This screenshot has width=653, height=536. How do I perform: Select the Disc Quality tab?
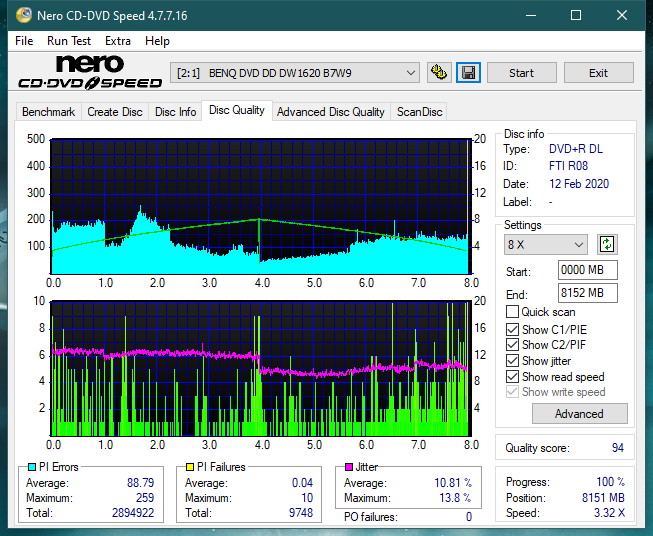(237, 110)
